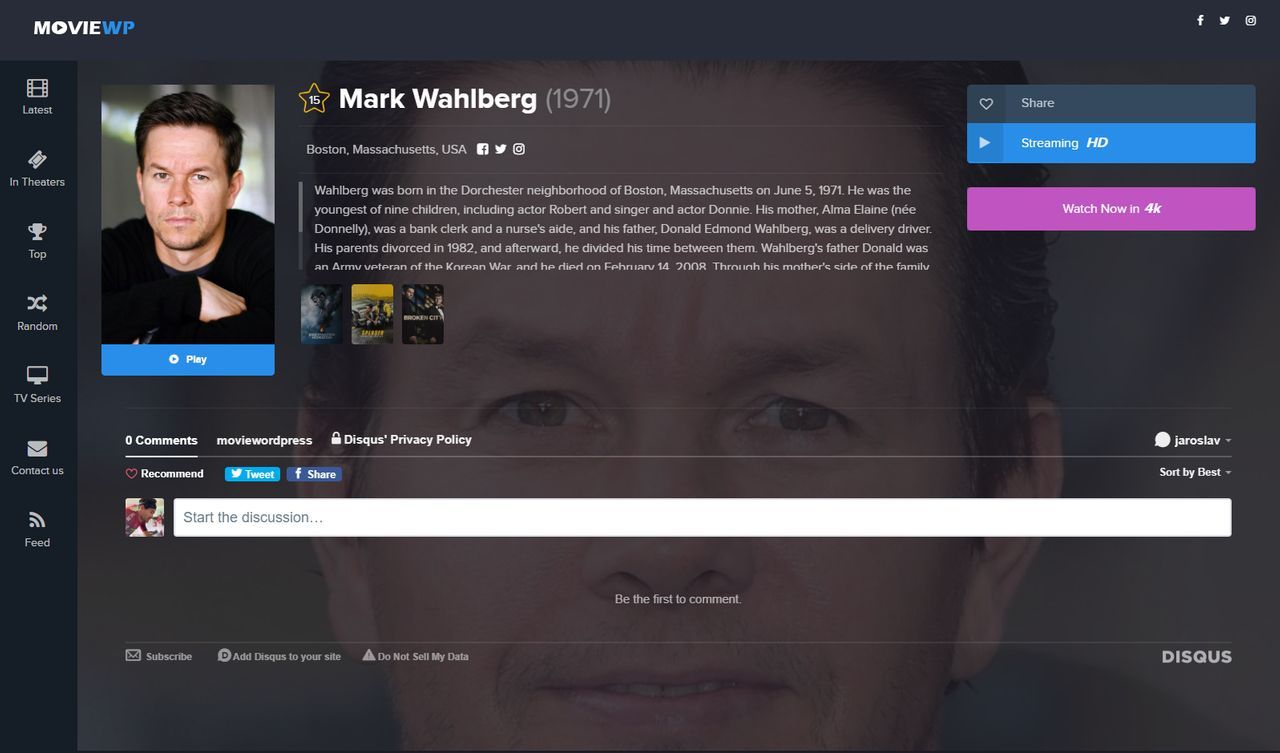The width and height of the screenshot is (1280, 753).
Task: Toggle the Recommend heart button
Action: coord(164,474)
